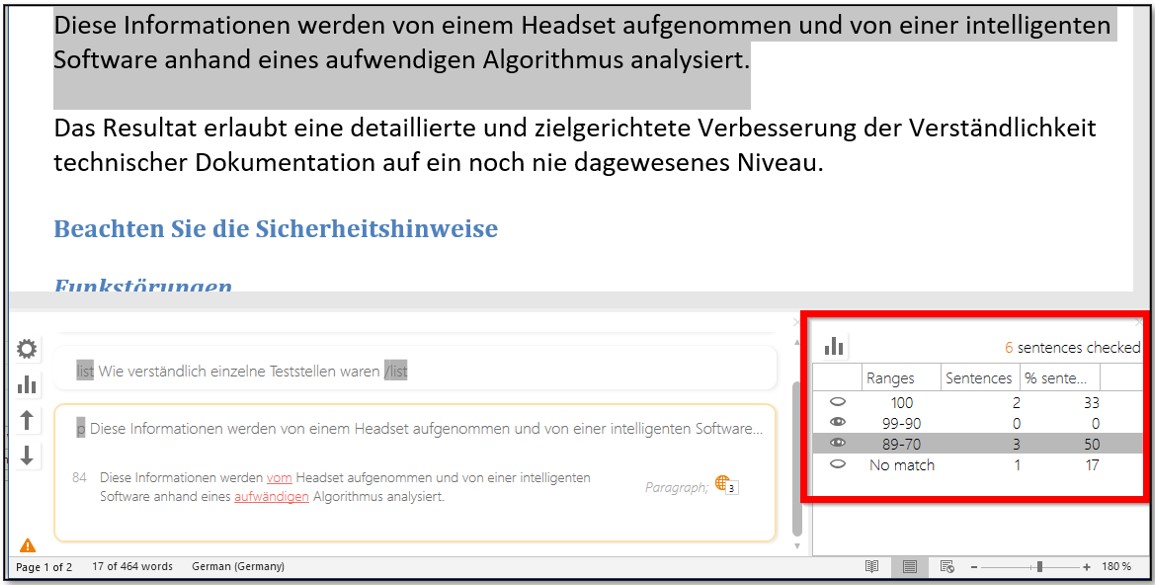The height and width of the screenshot is (585, 1155).
Task: Click German (Germany) language in status bar
Action: pos(237,567)
